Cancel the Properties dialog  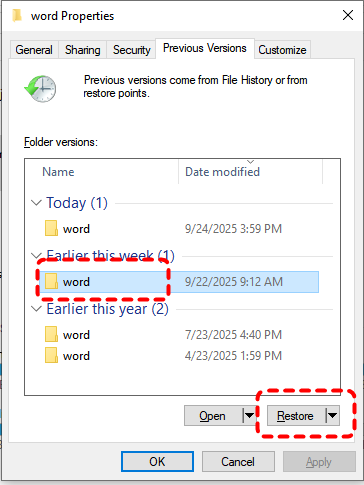pyautogui.click(x=238, y=462)
